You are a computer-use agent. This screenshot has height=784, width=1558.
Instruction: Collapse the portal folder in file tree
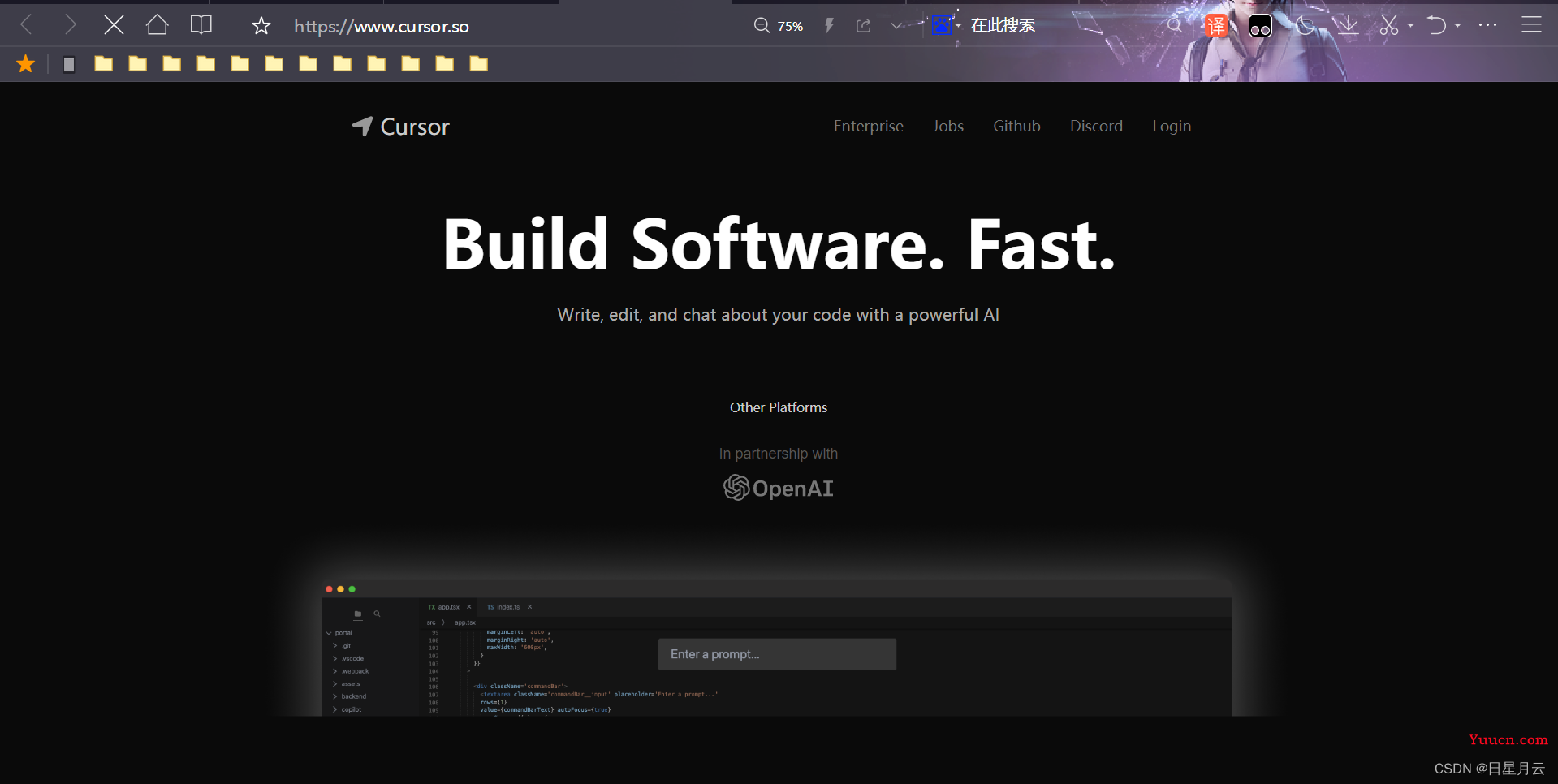(x=339, y=633)
